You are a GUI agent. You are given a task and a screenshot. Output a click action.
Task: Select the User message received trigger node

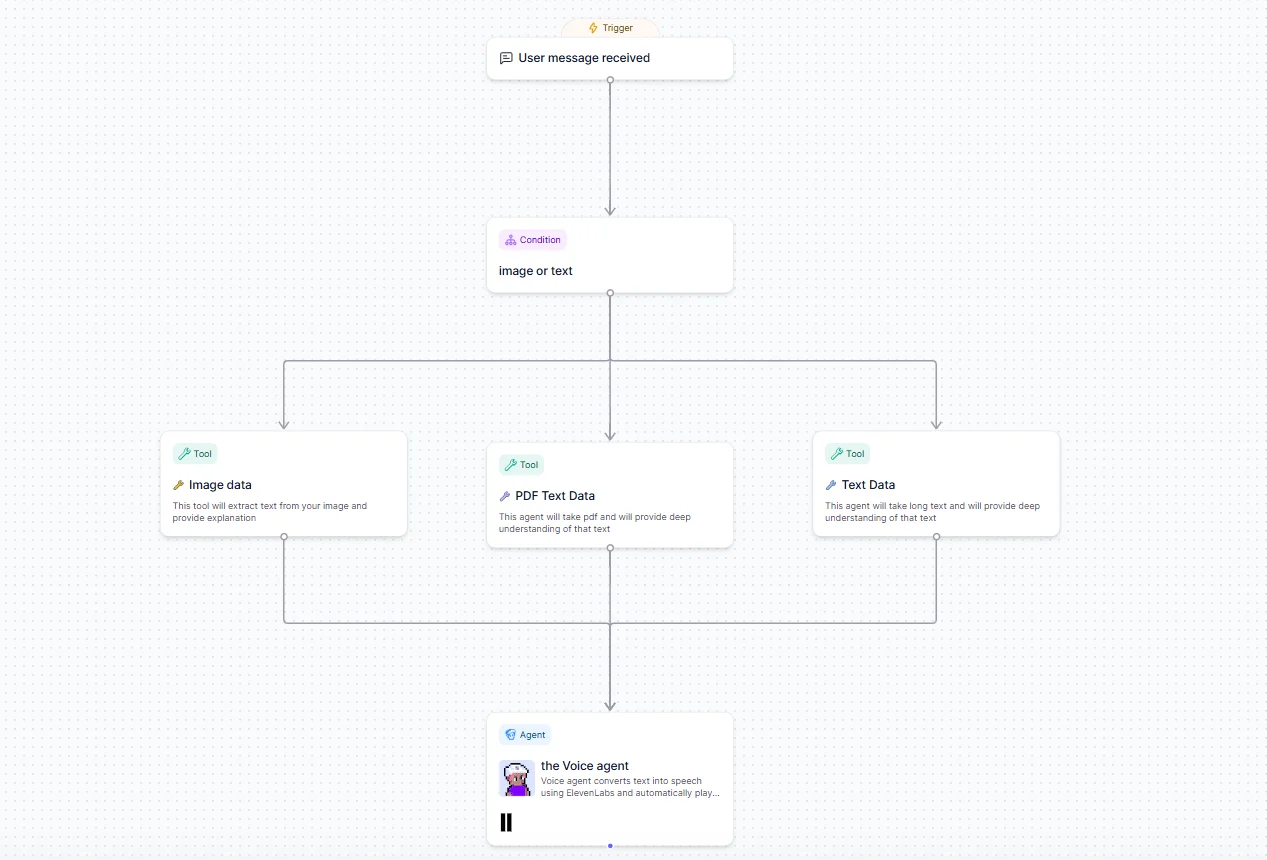click(x=584, y=58)
